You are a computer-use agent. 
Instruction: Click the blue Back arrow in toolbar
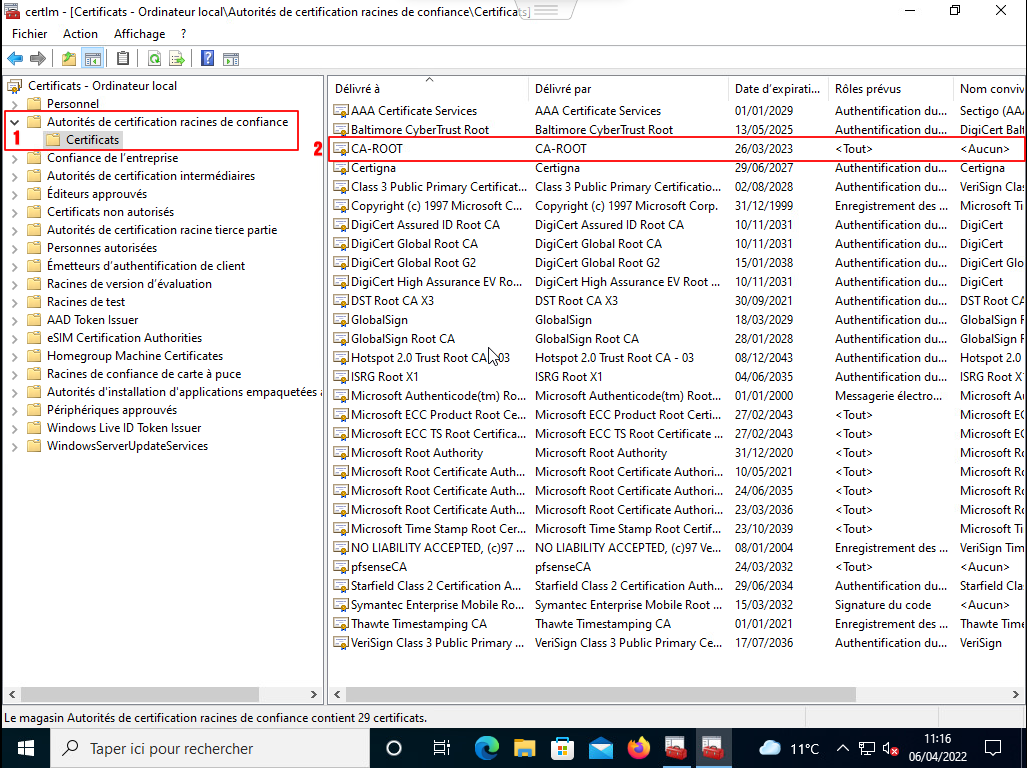click(15, 58)
